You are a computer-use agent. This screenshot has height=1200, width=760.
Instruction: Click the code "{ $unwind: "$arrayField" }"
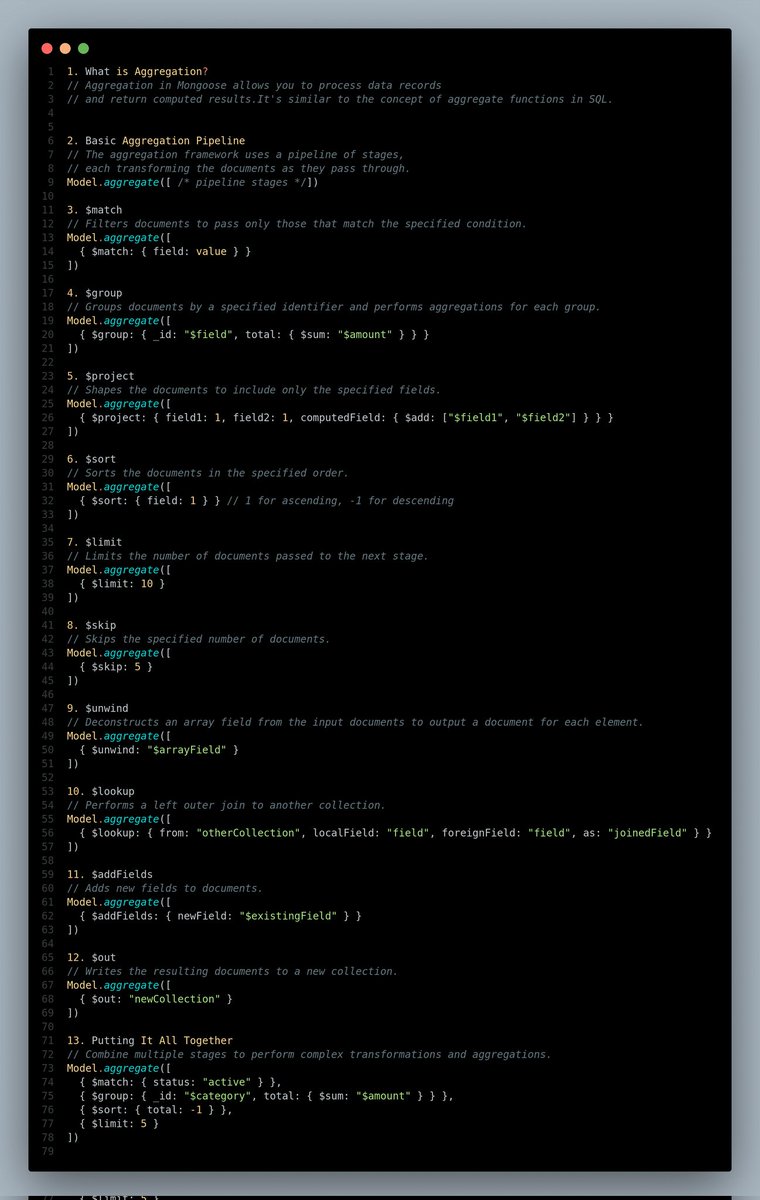[x=159, y=749]
